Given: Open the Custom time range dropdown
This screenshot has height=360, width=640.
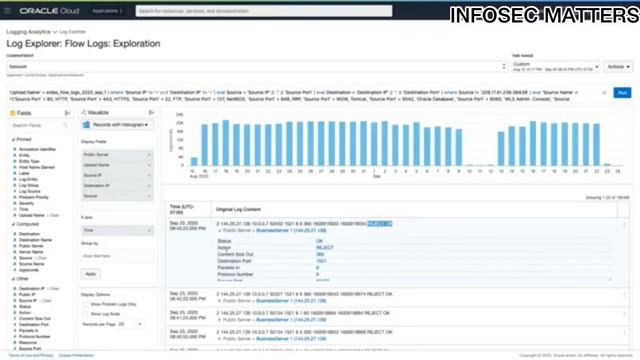Looking at the screenshot, I should click(x=556, y=67).
